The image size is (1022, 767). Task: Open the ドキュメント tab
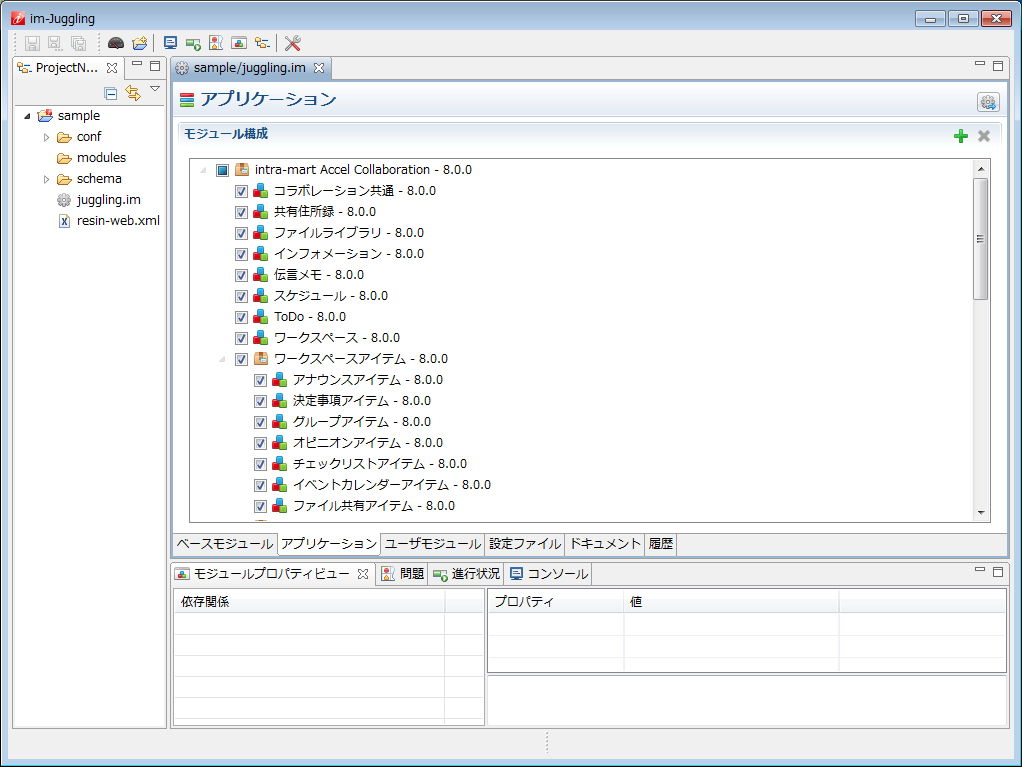point(605,543)
